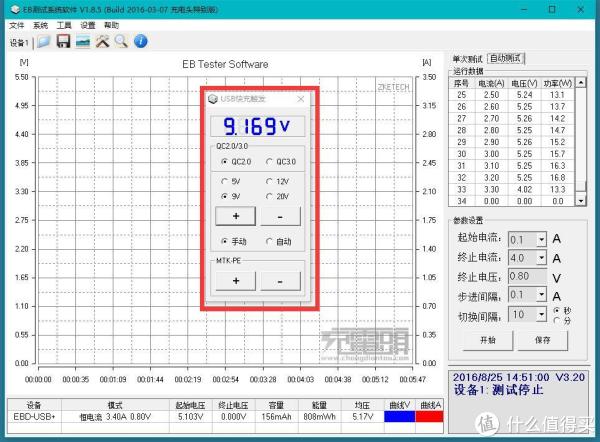600x442 pixels.
Task: Switch to the 单次测试 tab
Action: 468,59
